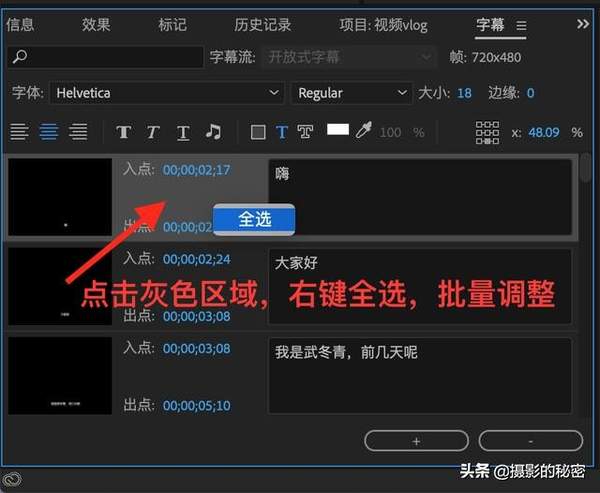Choose 全选 from the context menu
Screen dimensions: 600x493
pos(254,219)
